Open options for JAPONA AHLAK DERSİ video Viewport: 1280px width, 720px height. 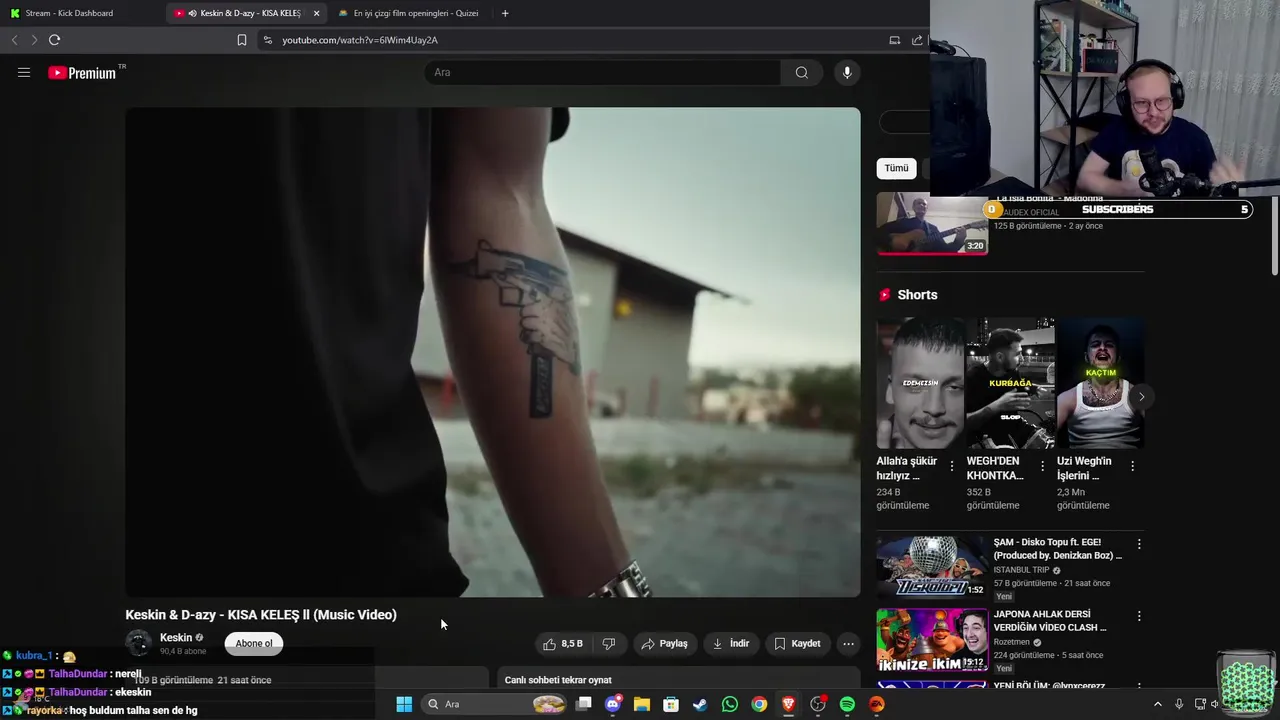pyautogui.click(x=1138, y=616)
